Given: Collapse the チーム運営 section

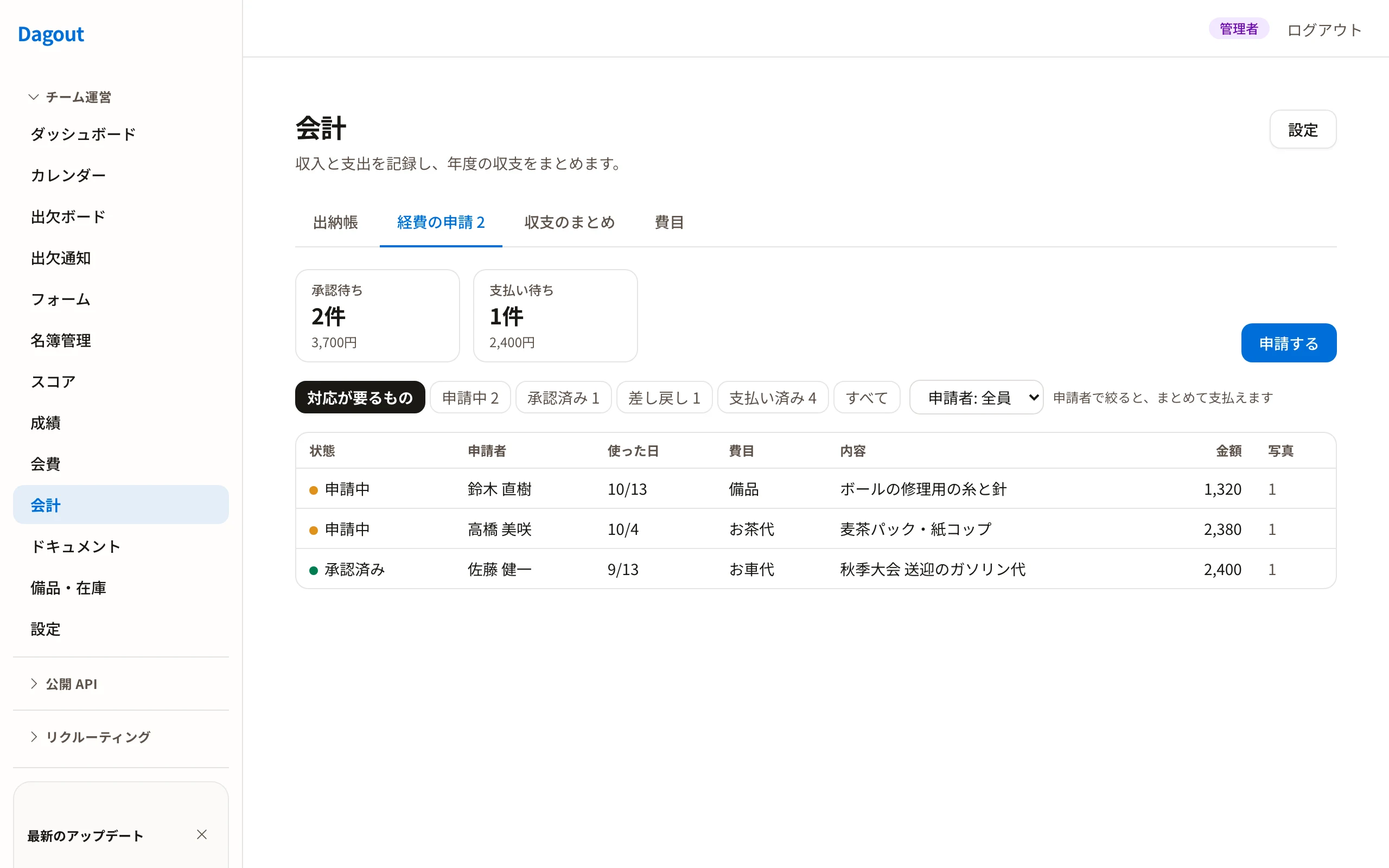Looking at the screenshot, I should tap(70, 97).
